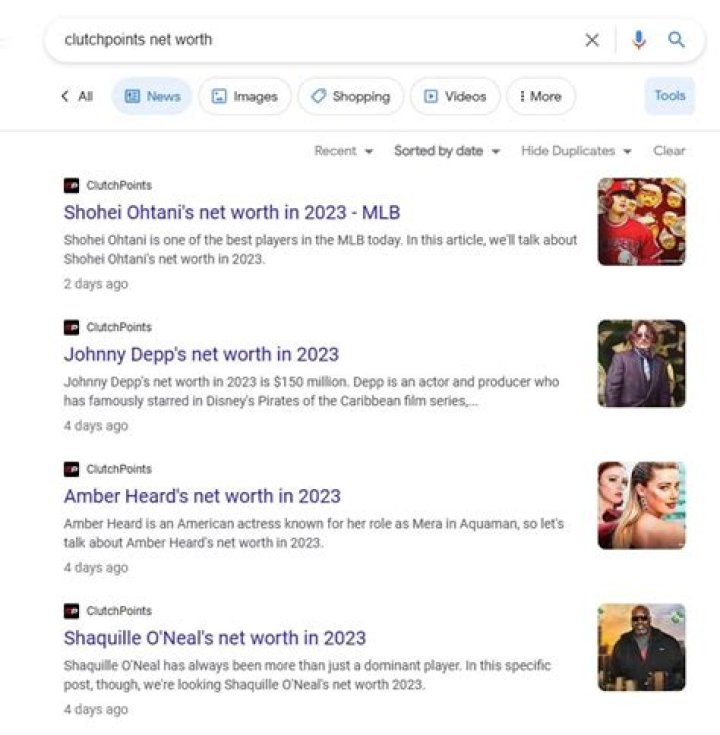Clear the search box with X icon
Image resolution: width=720 pixels, height=735 pixels.
[x=592, y=40]
